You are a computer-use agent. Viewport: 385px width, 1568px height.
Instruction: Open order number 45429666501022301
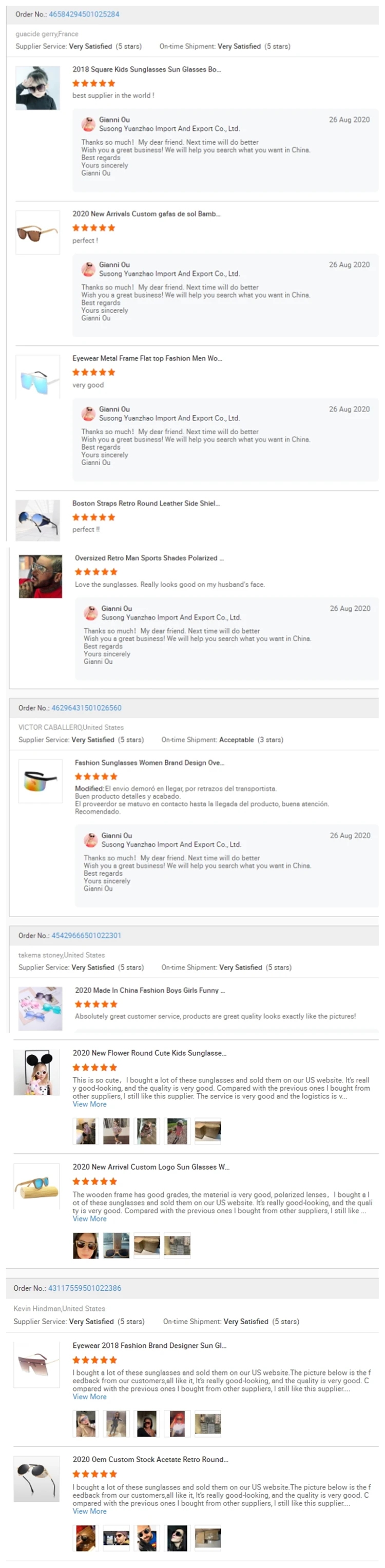[x=87, y=936]
